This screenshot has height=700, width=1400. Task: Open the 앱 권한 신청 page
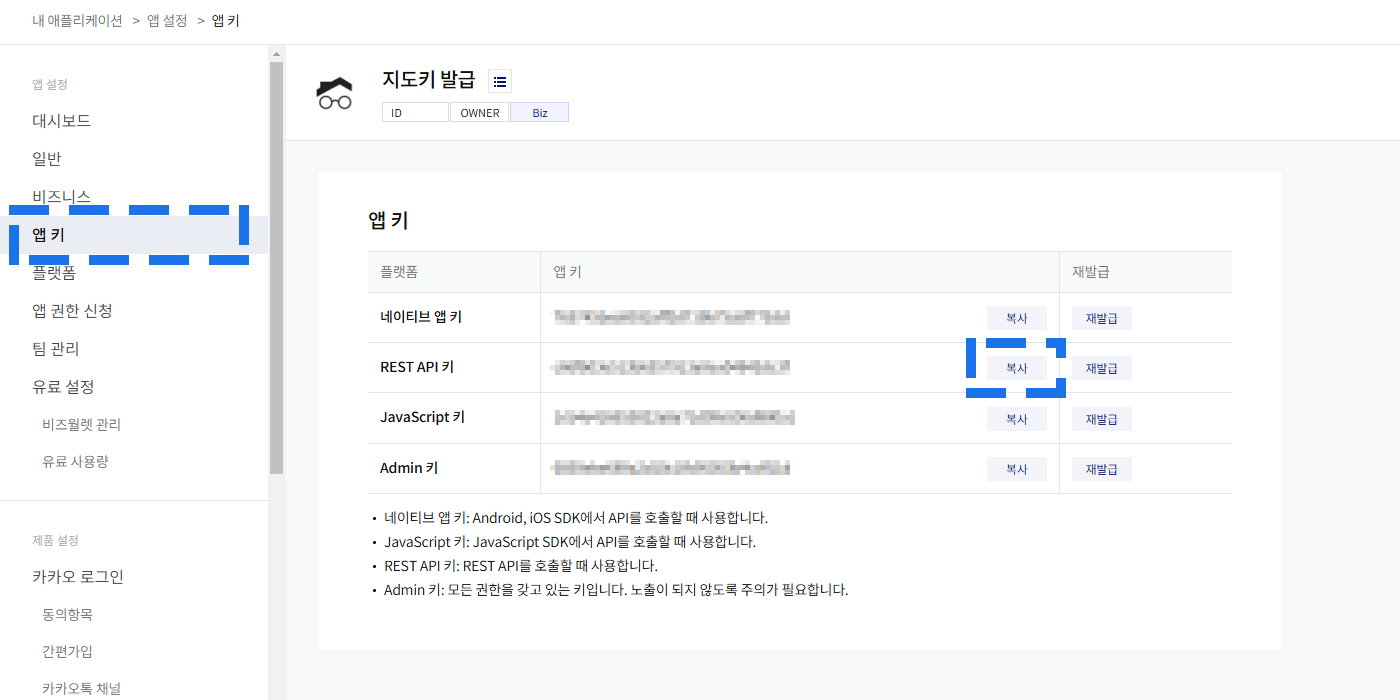pos(72,311)
